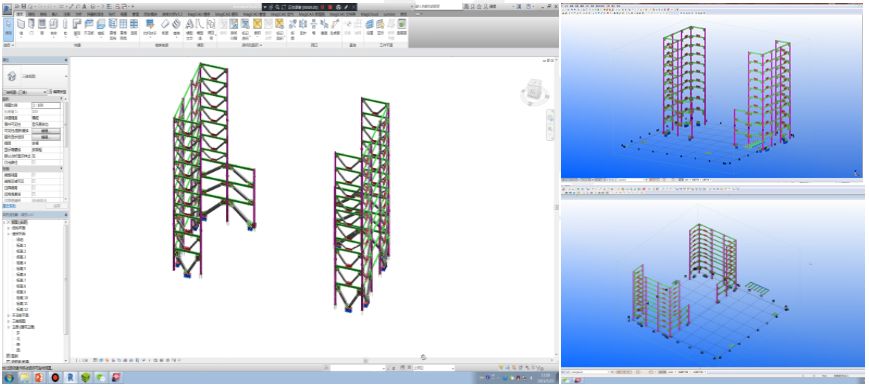869x387 pixels.
Task: Switch to the Lumion ribbon tab
Action: pyautogui.click(x=389, y=14)
